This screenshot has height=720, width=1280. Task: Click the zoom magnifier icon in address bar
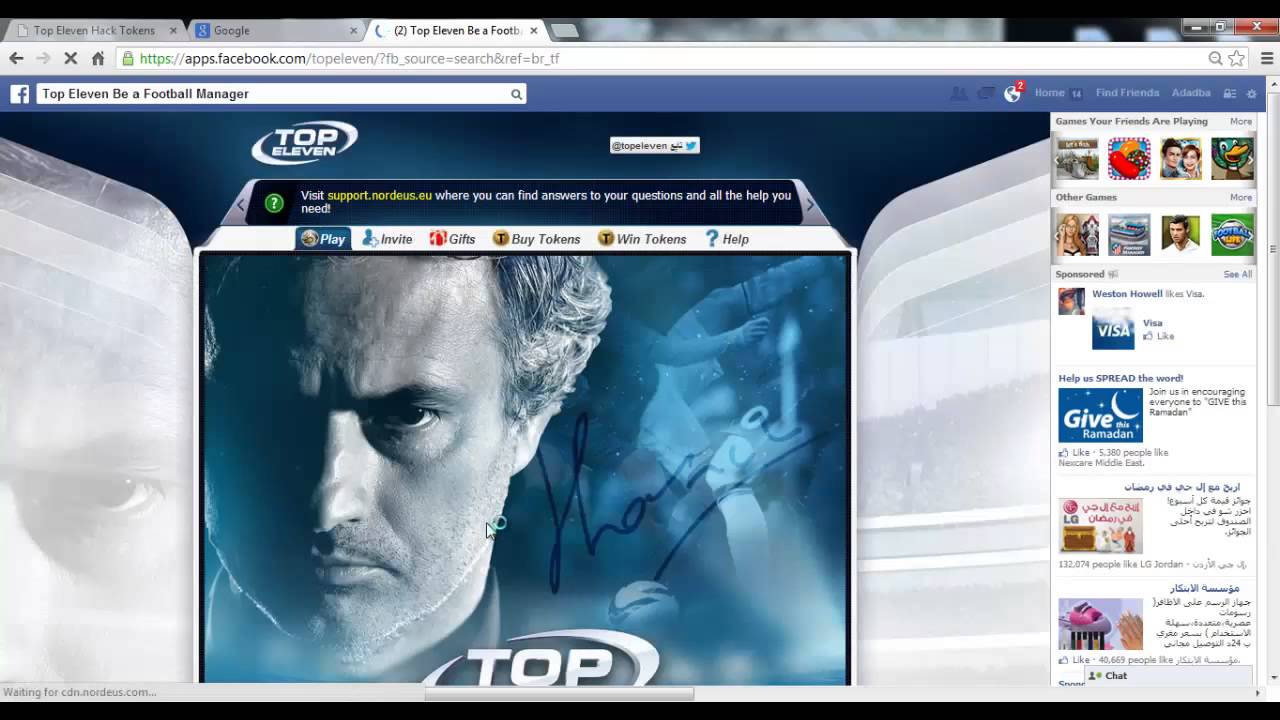click(x=1215, y=58)
